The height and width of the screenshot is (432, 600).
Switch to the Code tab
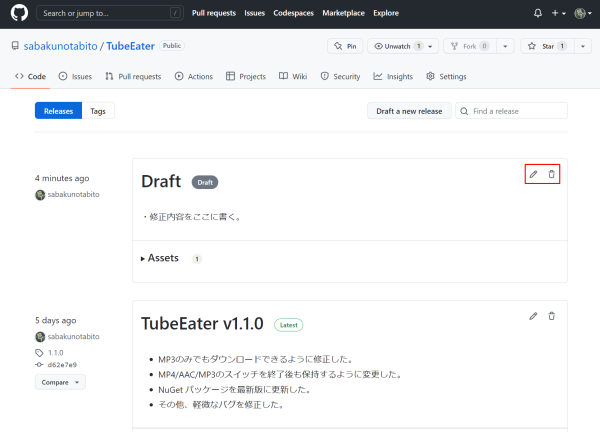(x=31, y=77)
